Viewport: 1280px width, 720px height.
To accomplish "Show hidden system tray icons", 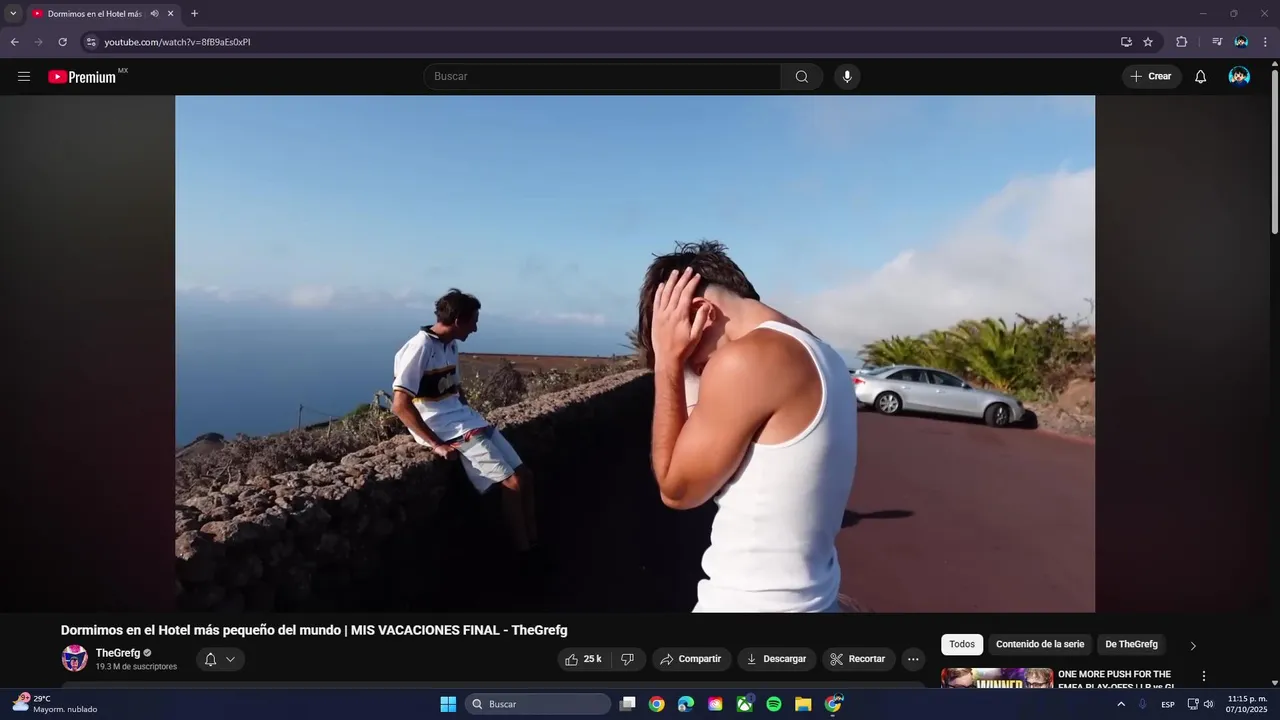I will pyautogui.click(x=1121, y=704).
